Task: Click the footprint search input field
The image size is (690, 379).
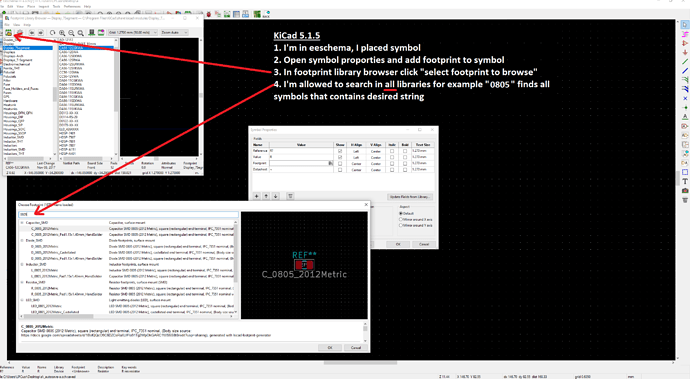Action: [128, 214]
